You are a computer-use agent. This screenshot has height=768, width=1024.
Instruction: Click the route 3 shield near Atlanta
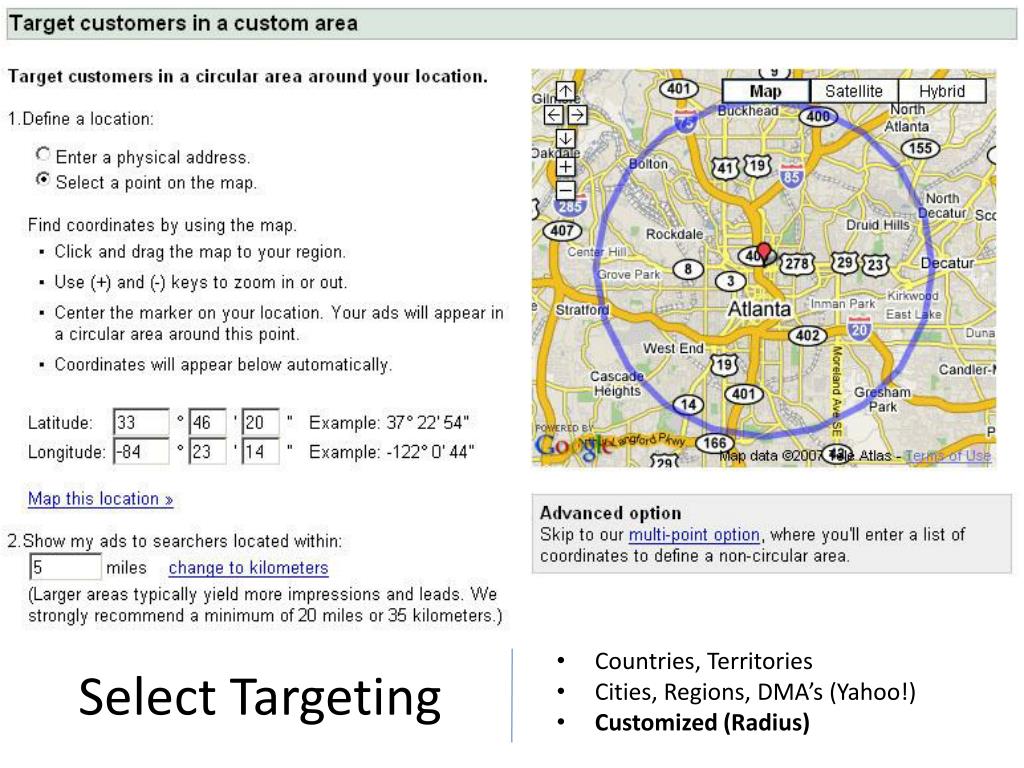point(730,281)
